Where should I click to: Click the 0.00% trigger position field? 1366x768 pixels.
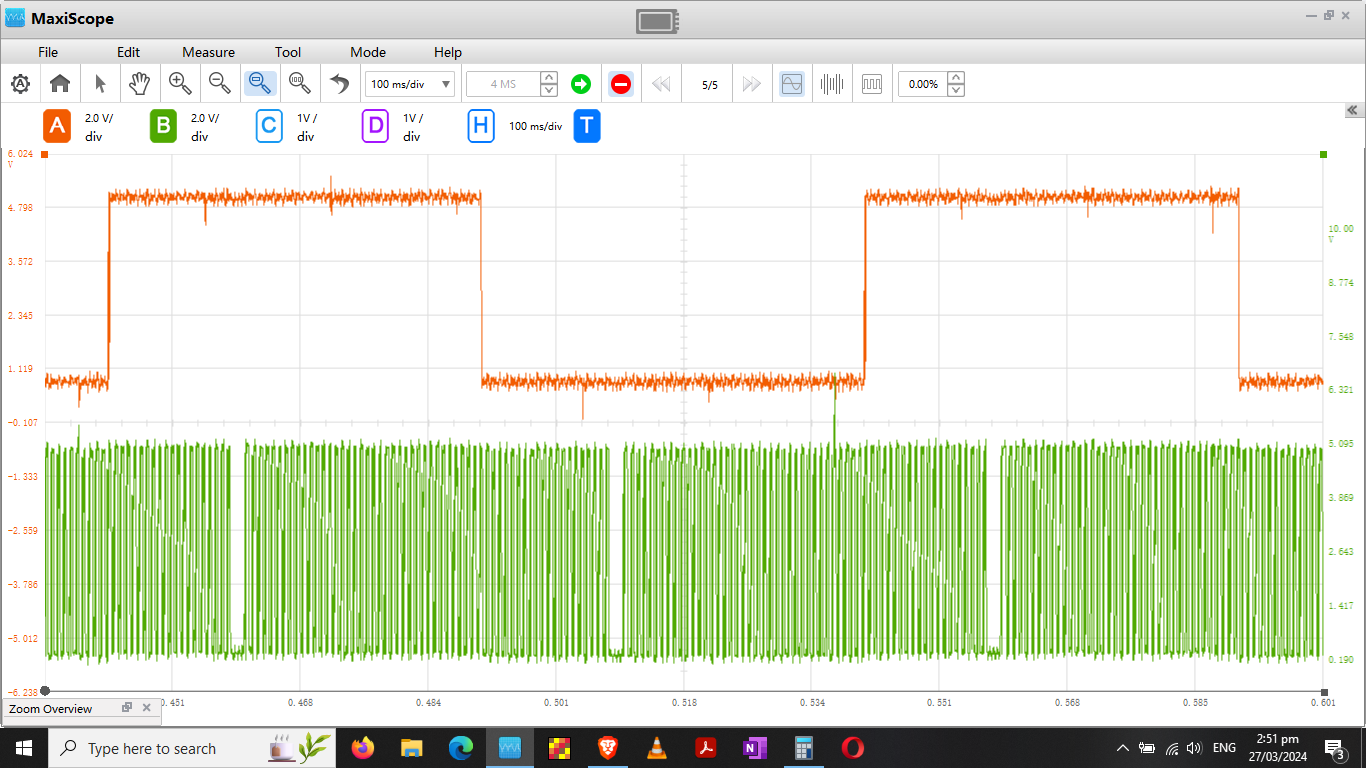pyautogui.click(x=922, y=84)
